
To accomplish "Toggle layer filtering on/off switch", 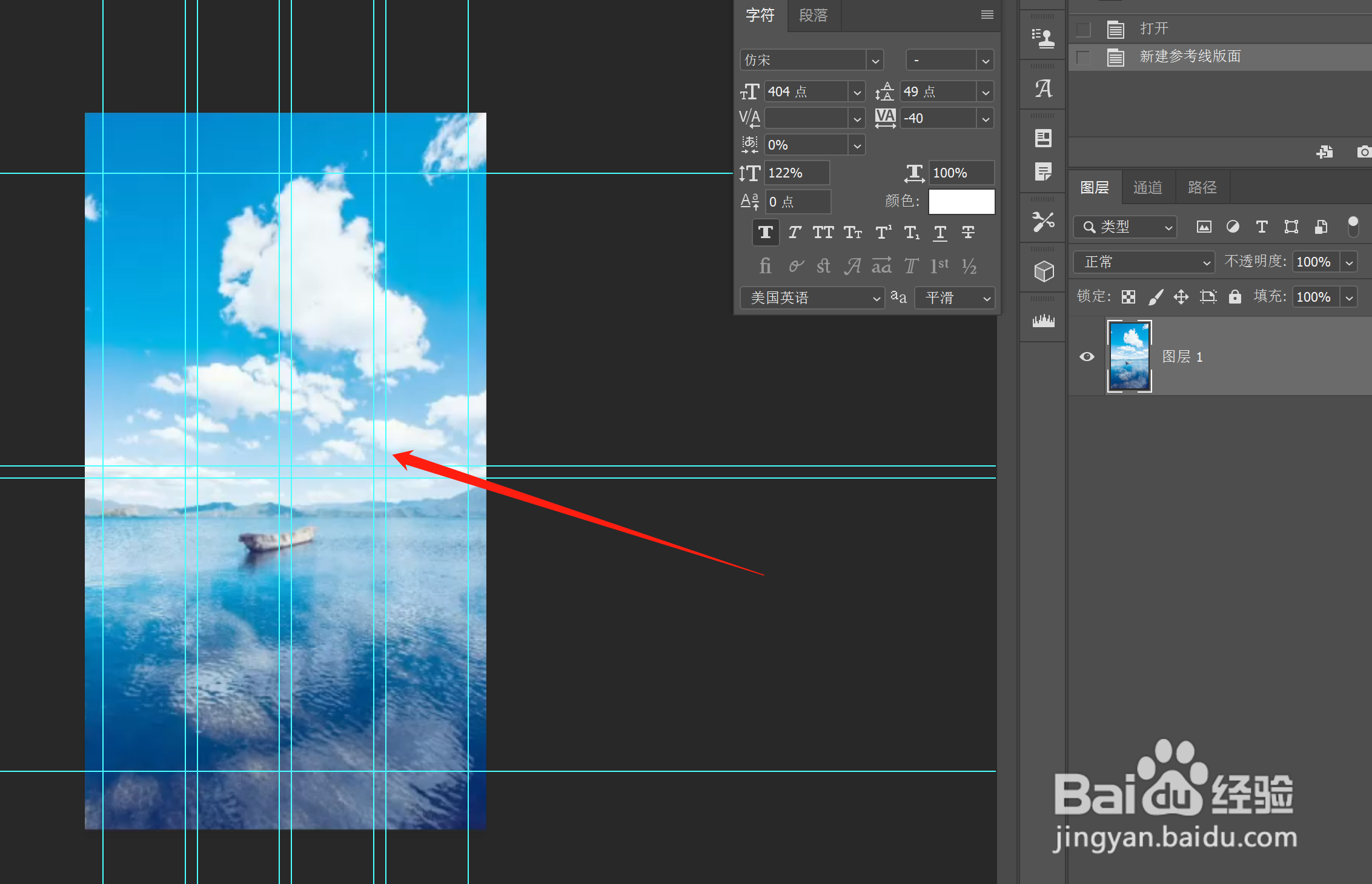I will point(1353,227).
